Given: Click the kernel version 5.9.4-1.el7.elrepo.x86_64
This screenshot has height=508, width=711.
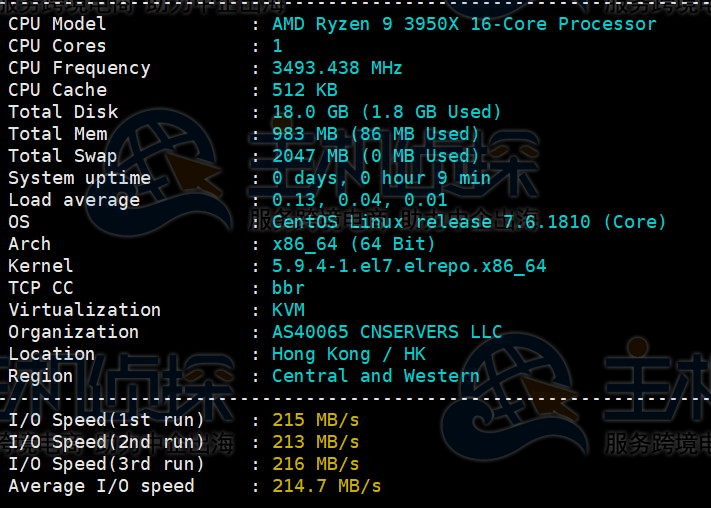Looking at the screenshot, I should click(409, 266).
